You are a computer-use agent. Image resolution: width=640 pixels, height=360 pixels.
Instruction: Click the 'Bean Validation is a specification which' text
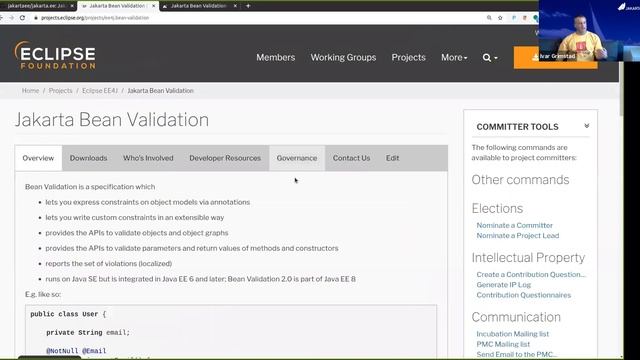pos(90,187)
